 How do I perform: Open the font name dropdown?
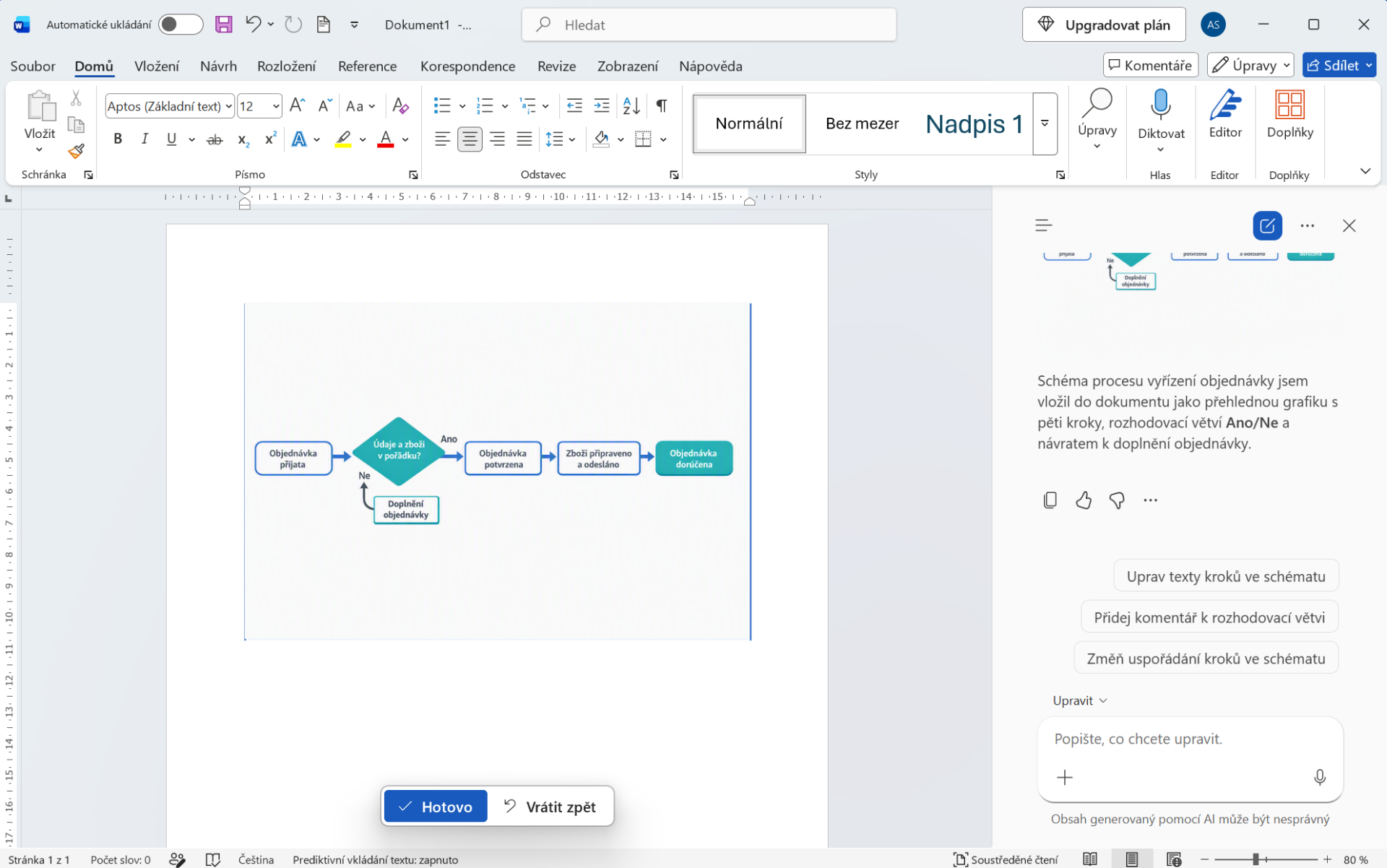point(228,106)
